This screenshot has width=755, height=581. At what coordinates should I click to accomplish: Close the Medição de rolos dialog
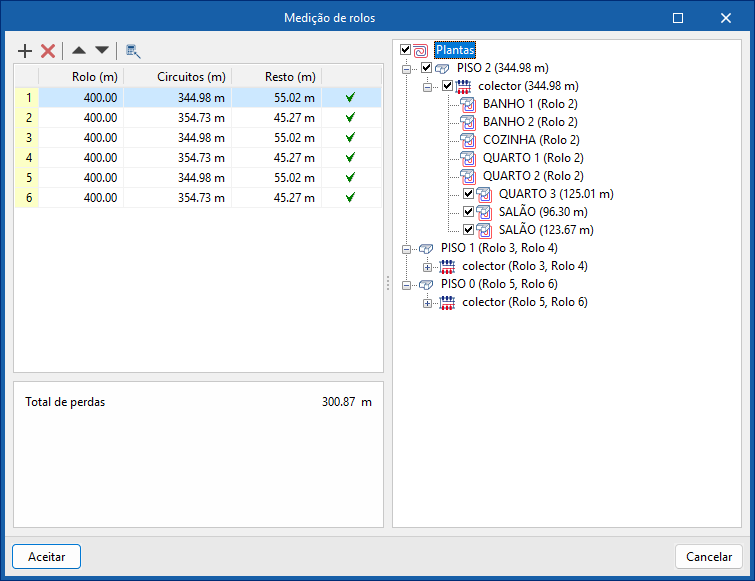[x=726, y=18]
